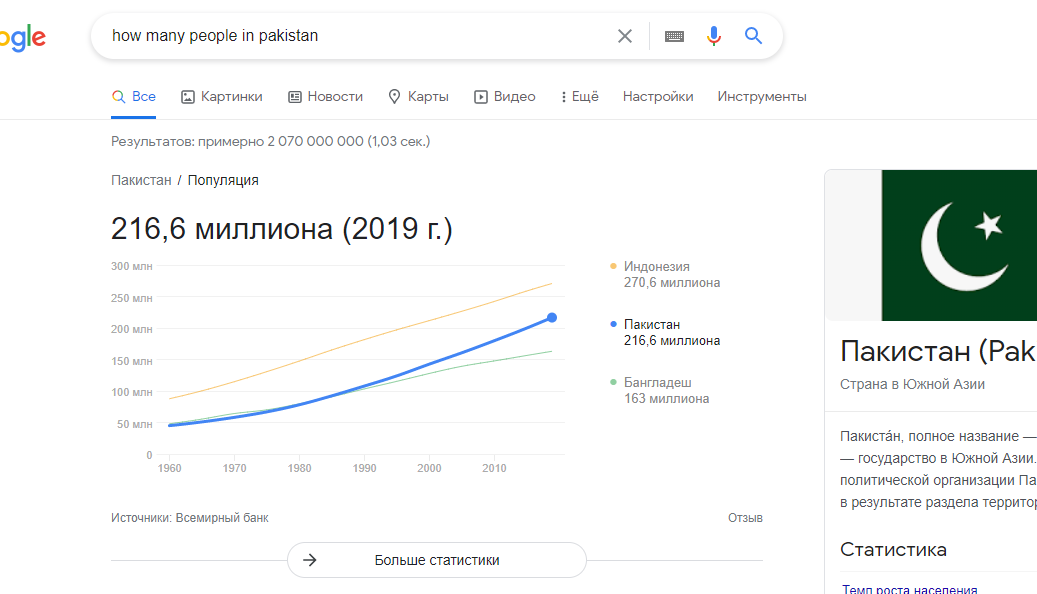1037x594 pixels.
Task: Click the Пакистан breadcrumb link
Action: pyautogui.click(x=141, y=180)
